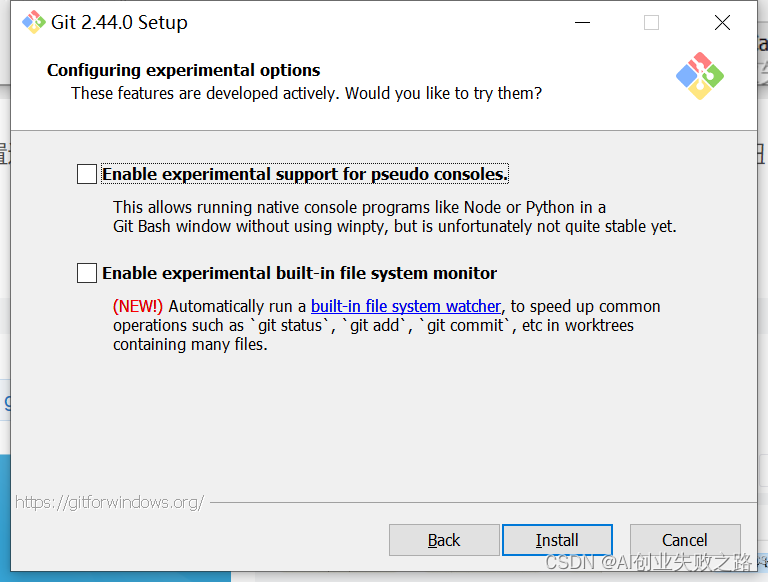Start installation with the Install button
This screenshot has height=582, width=768.
(x=557, y=540)
